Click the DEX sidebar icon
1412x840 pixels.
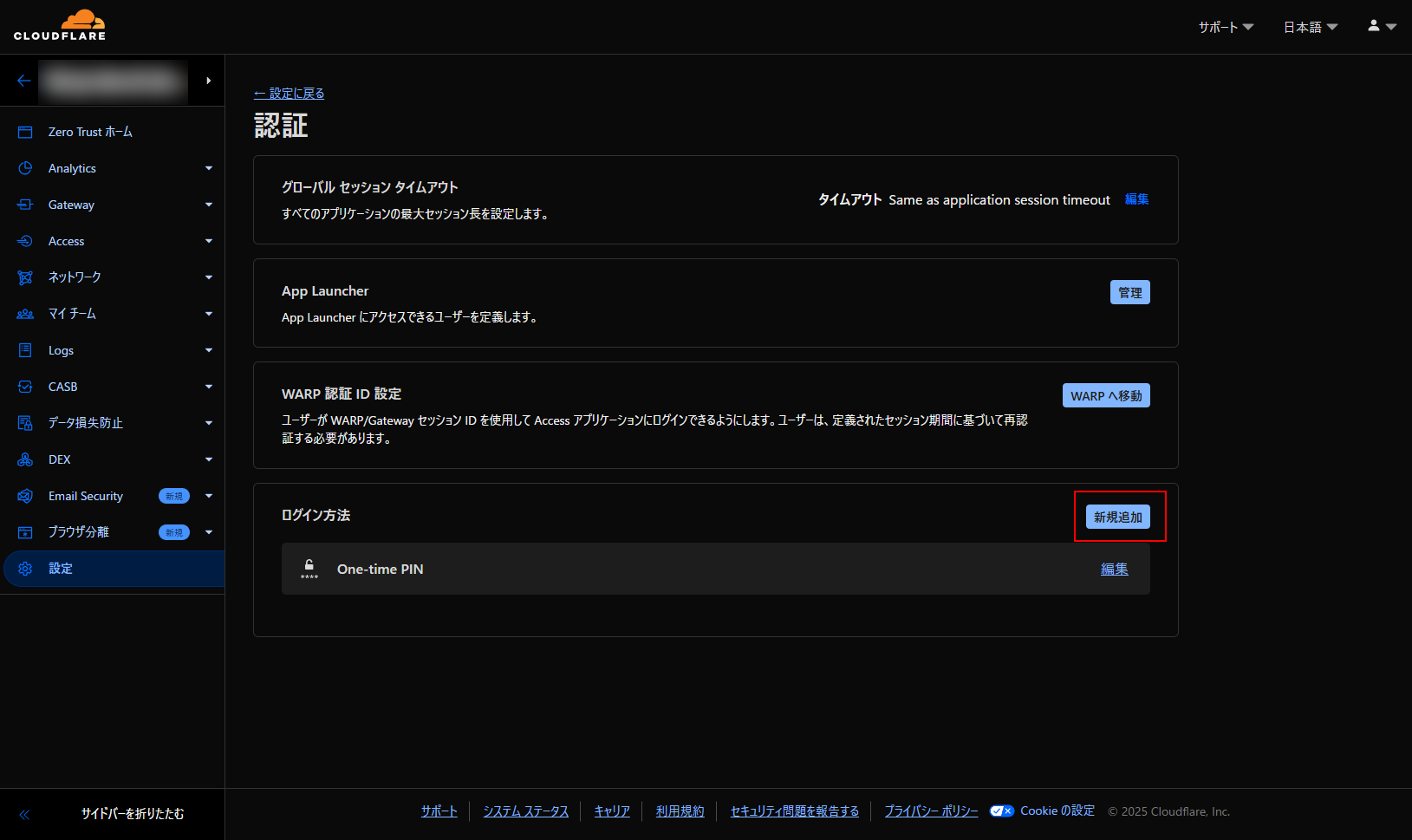[25, 459]
